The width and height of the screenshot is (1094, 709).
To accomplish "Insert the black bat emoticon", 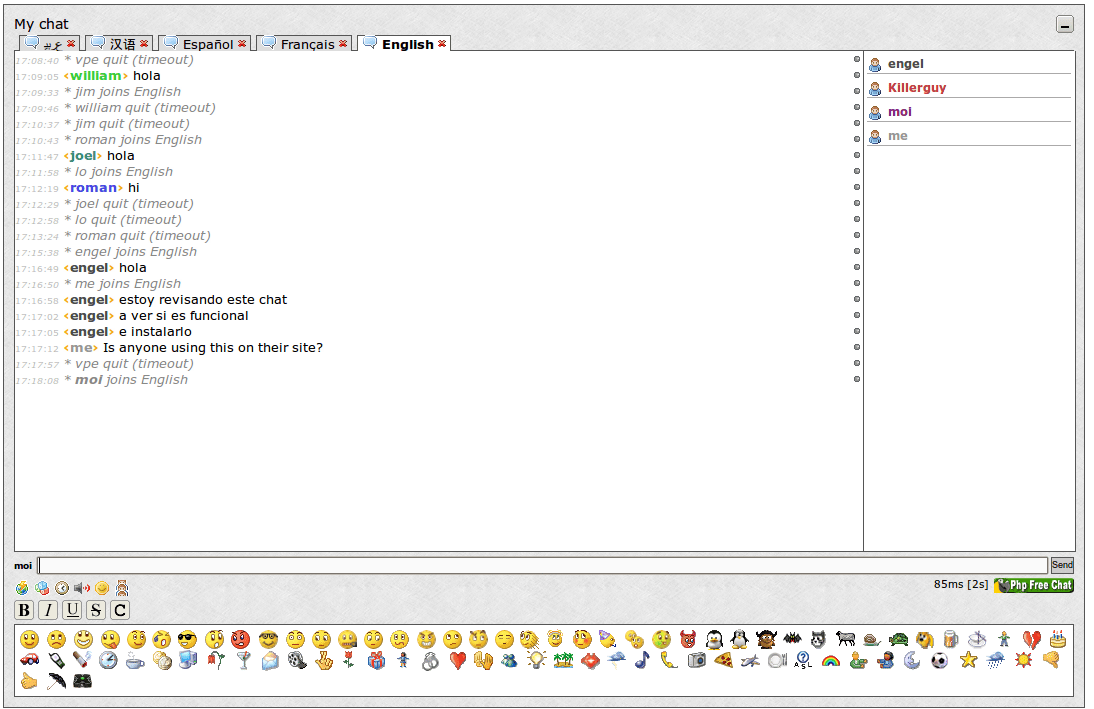I will point(792,638).
